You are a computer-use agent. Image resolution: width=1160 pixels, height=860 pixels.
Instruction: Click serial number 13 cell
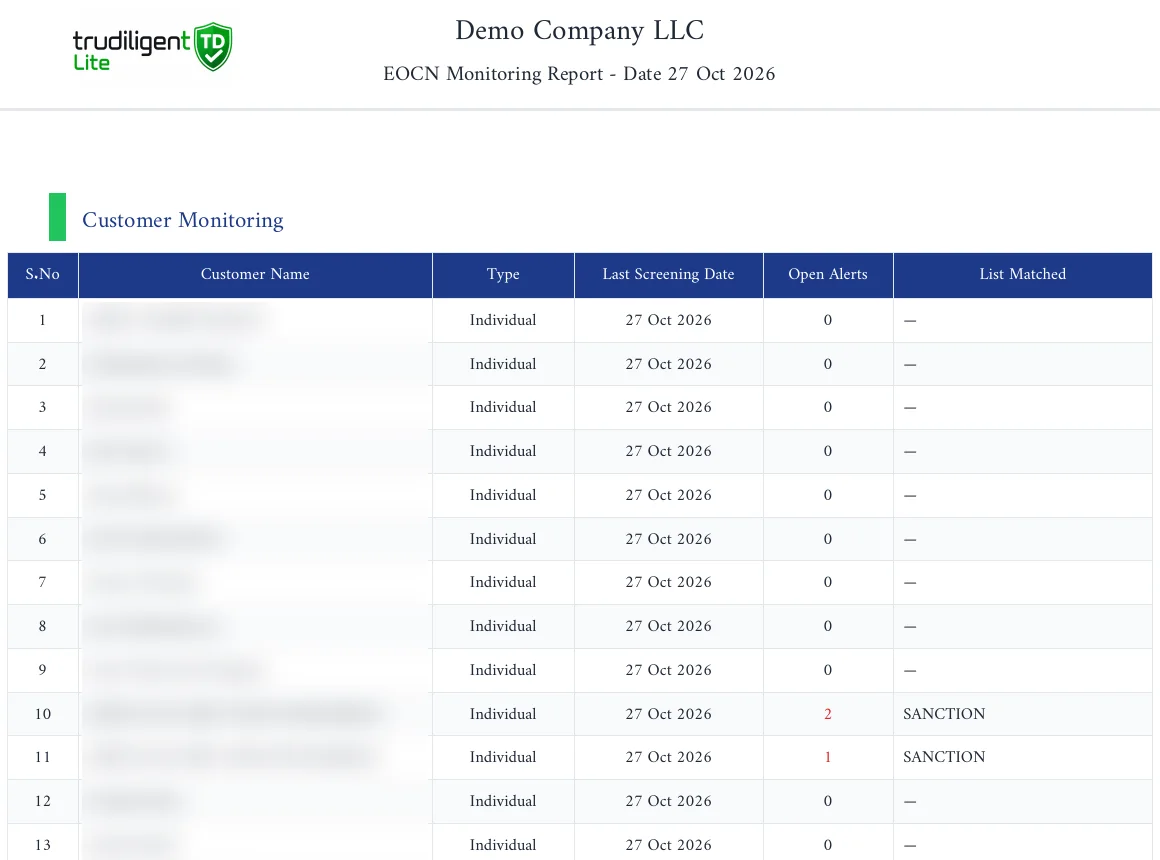tap(43, 844)
